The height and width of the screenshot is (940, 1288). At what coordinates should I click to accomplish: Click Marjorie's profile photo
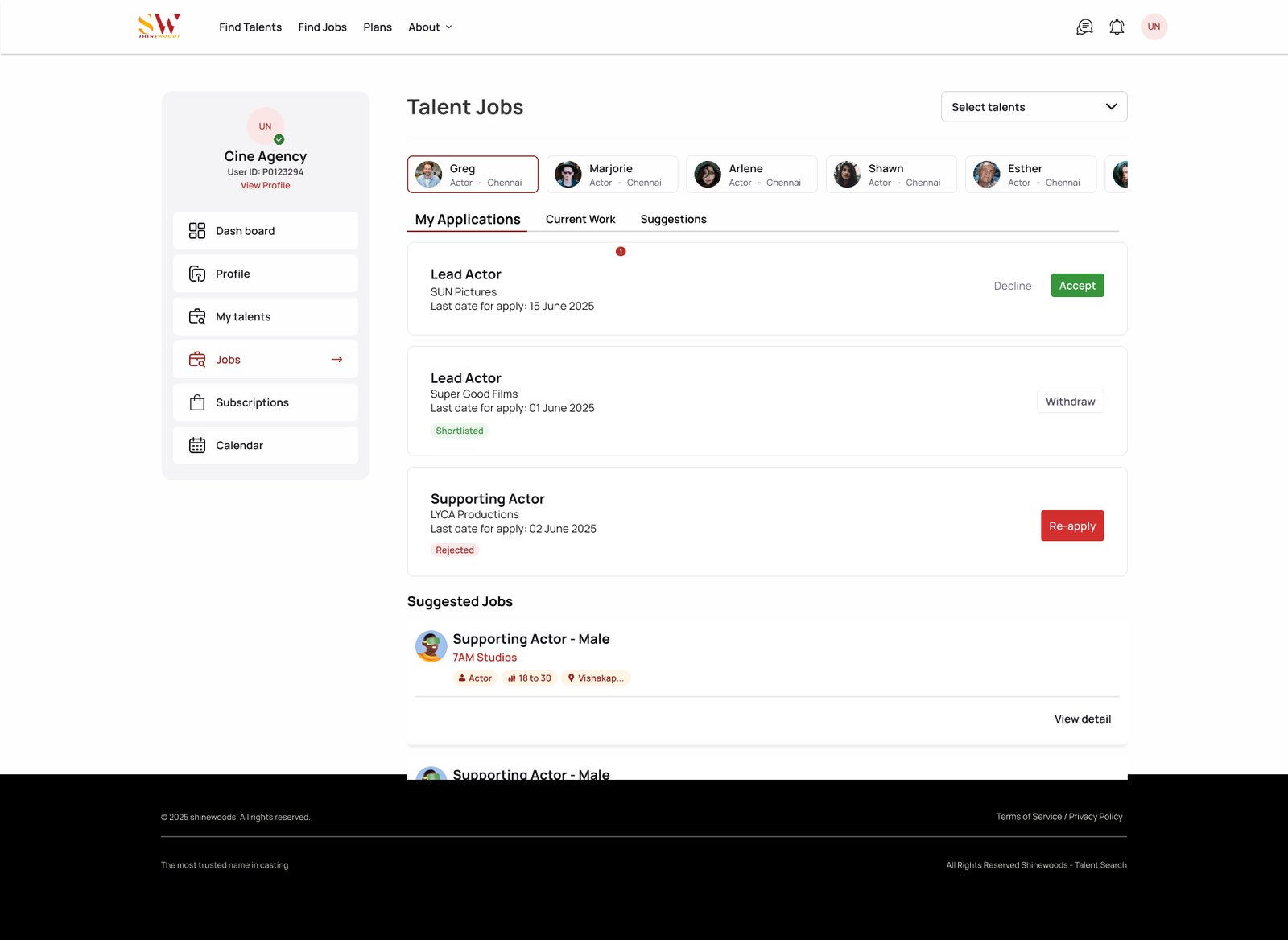pos(568,174)
